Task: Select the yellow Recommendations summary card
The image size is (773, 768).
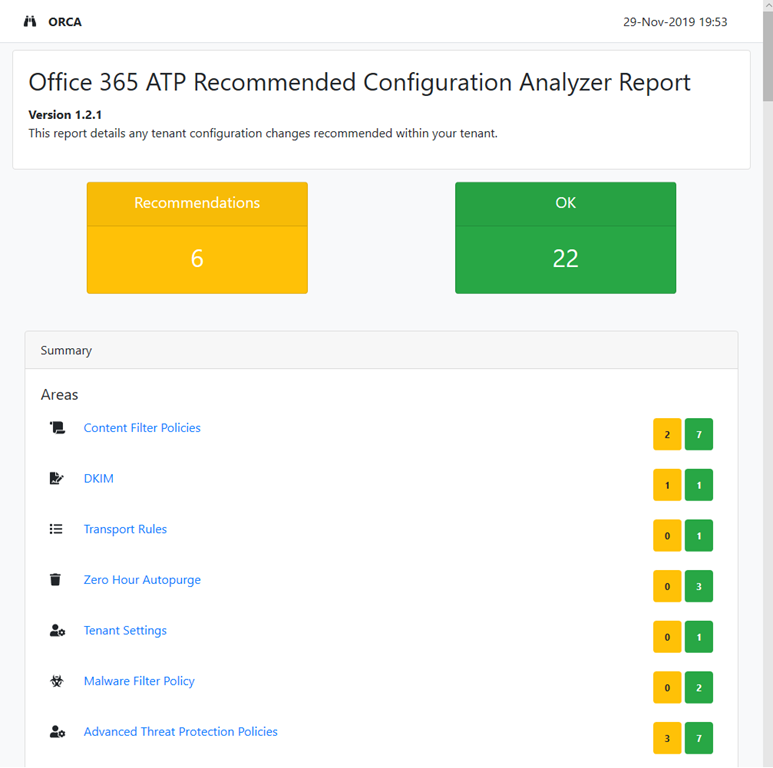Action: pos(197,238)
